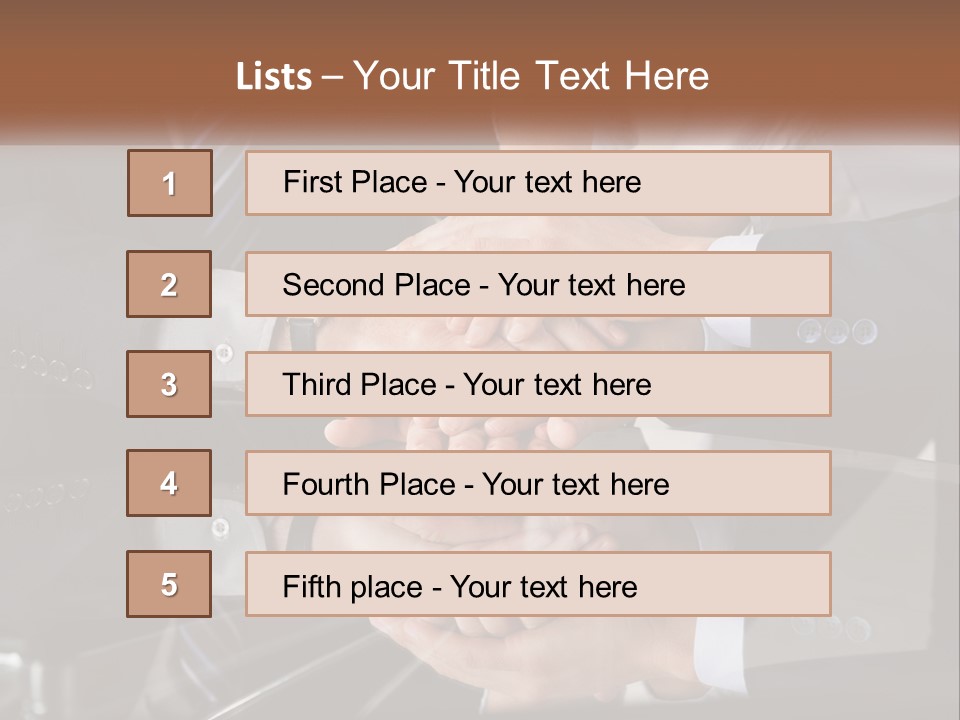Image resolution: width=960 pixels, height=720 pixels.
Task: Click the number 1 box
Action: (170, 183)
